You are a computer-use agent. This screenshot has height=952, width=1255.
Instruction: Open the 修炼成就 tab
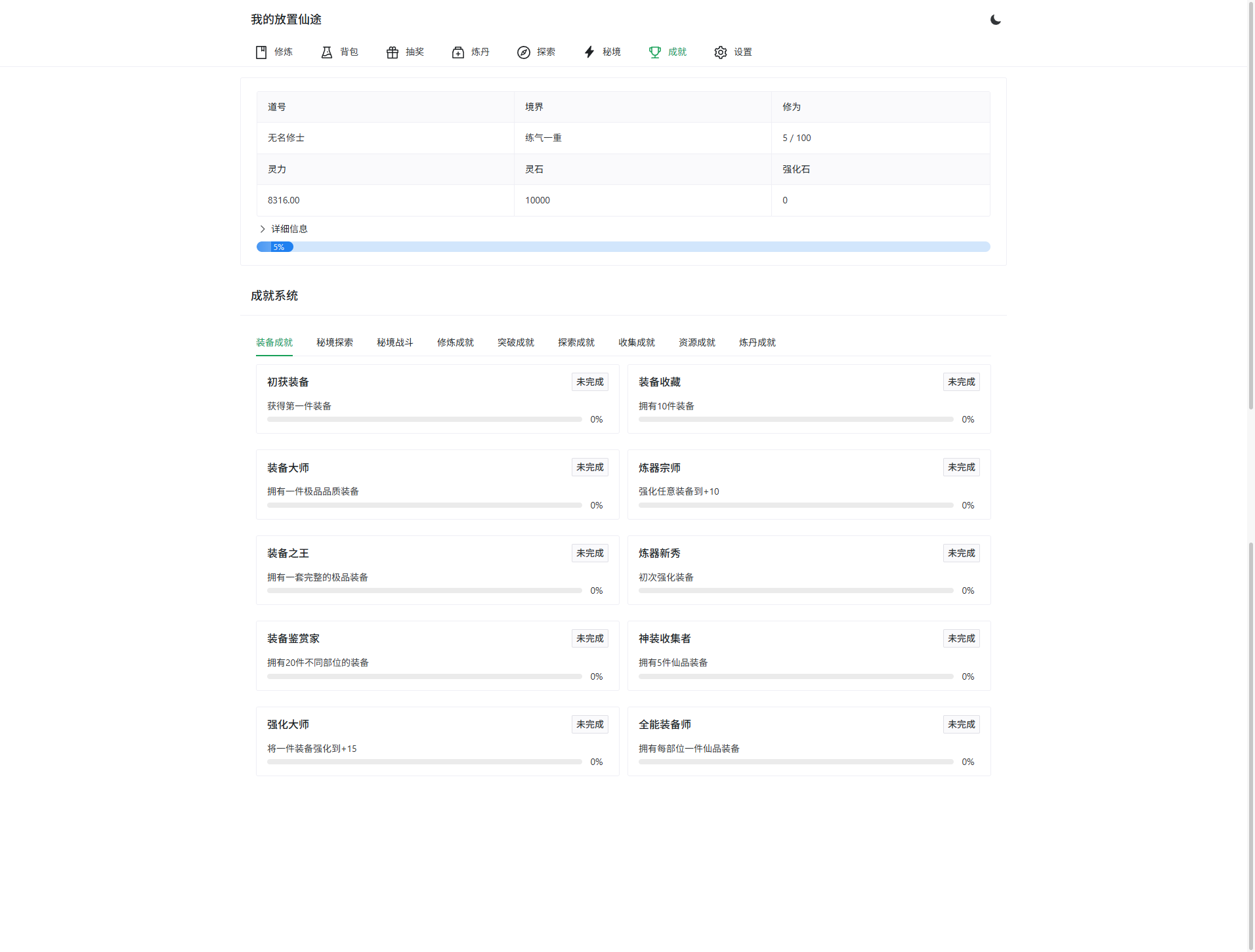click(x=456, y=342)
